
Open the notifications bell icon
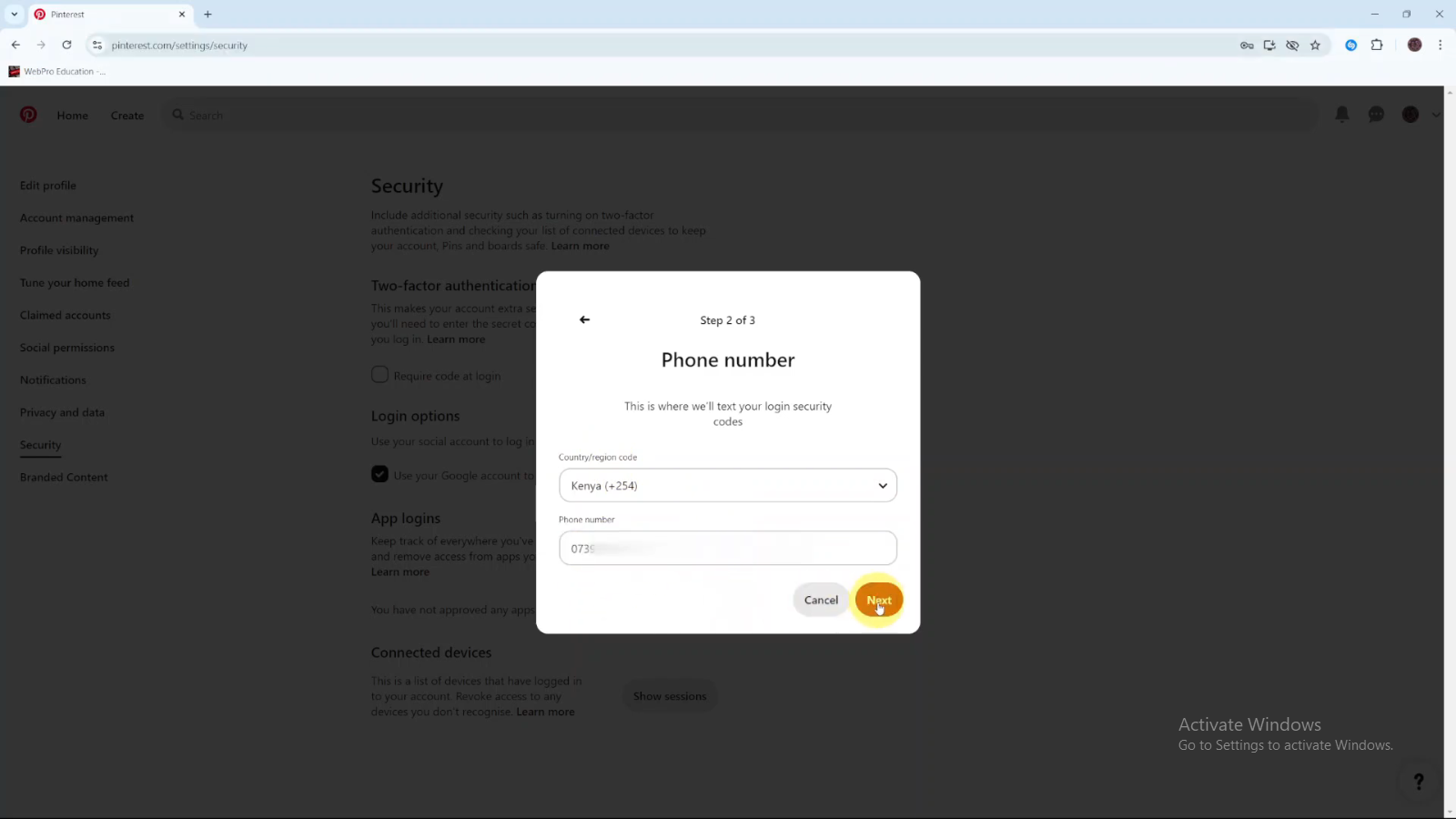click(x=1342, y=114)
